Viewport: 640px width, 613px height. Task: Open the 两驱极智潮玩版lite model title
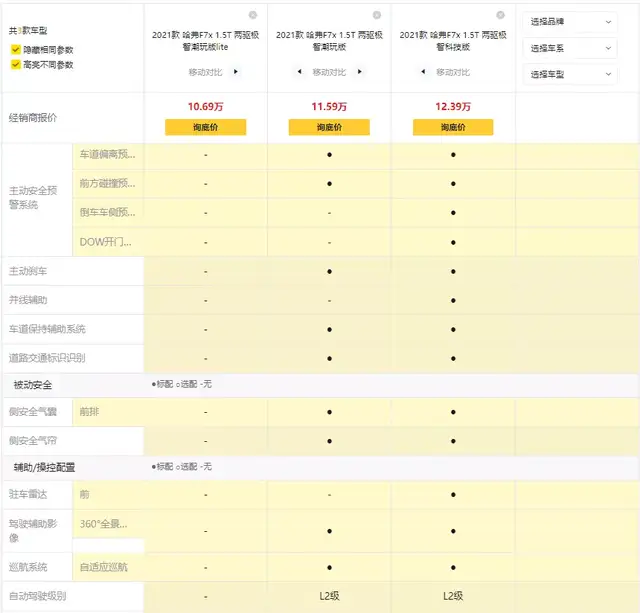click(205, 41)
